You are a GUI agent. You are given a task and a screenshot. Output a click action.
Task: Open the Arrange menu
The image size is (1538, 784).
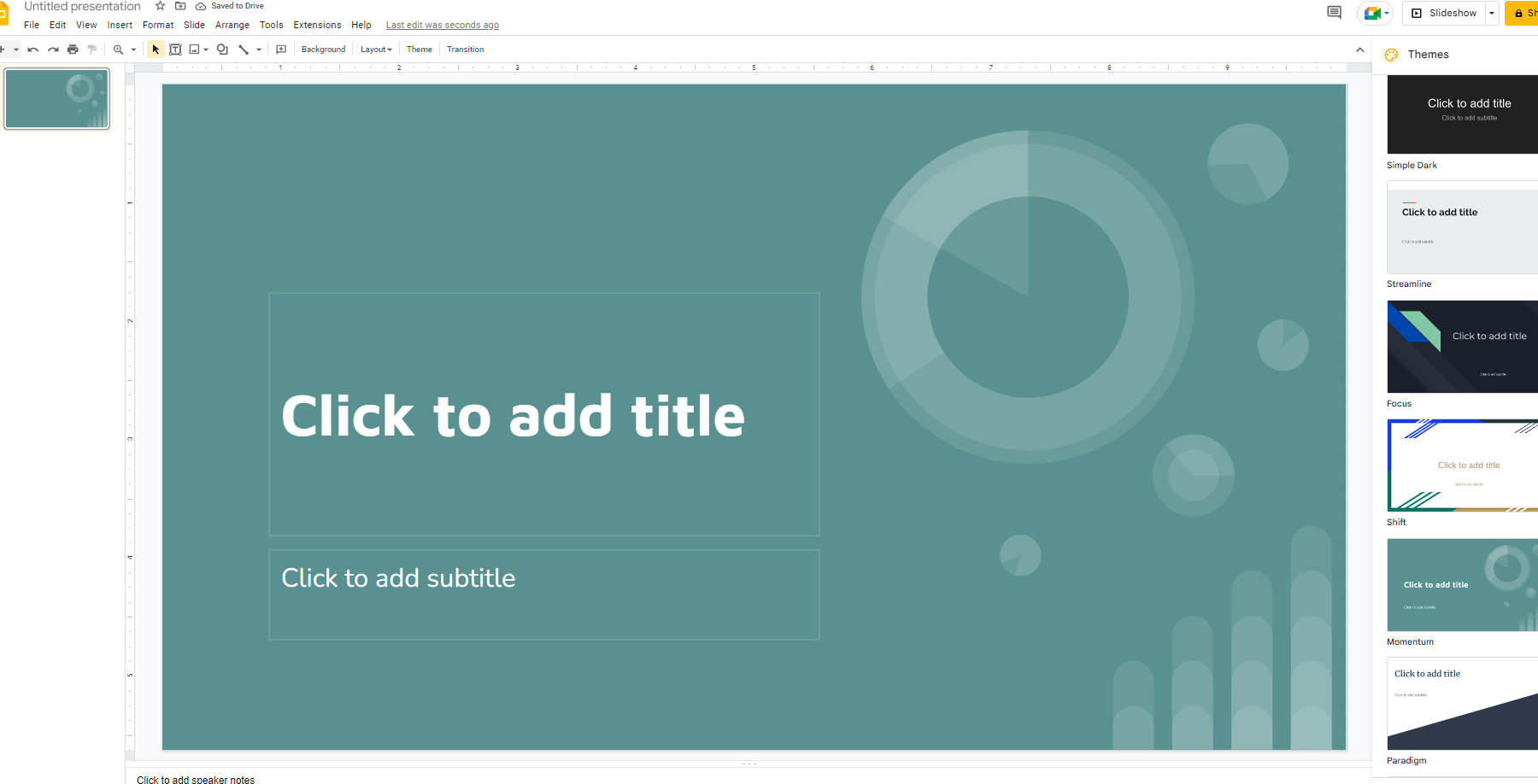[232, 25]
